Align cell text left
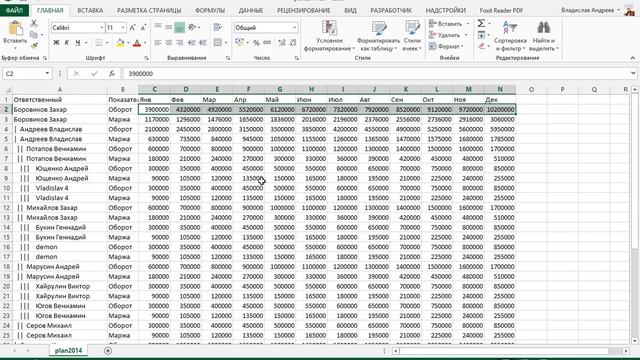Viewport: 640px width, 360px height. point(158,42)
